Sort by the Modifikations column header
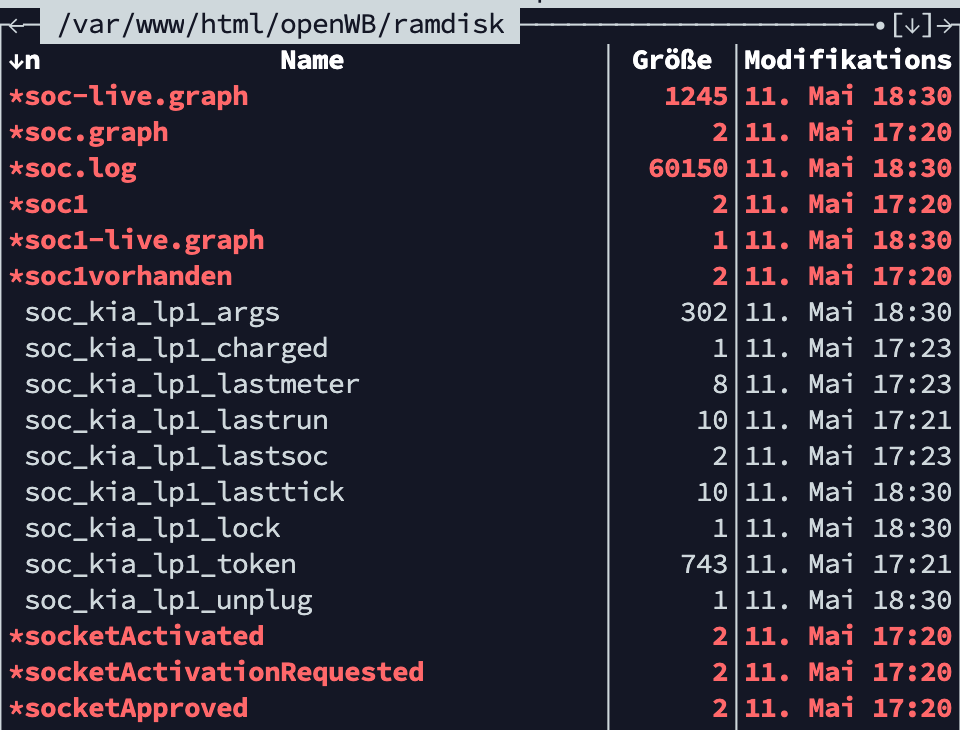Viewport: 960px width, 730px height. point(848,61)
